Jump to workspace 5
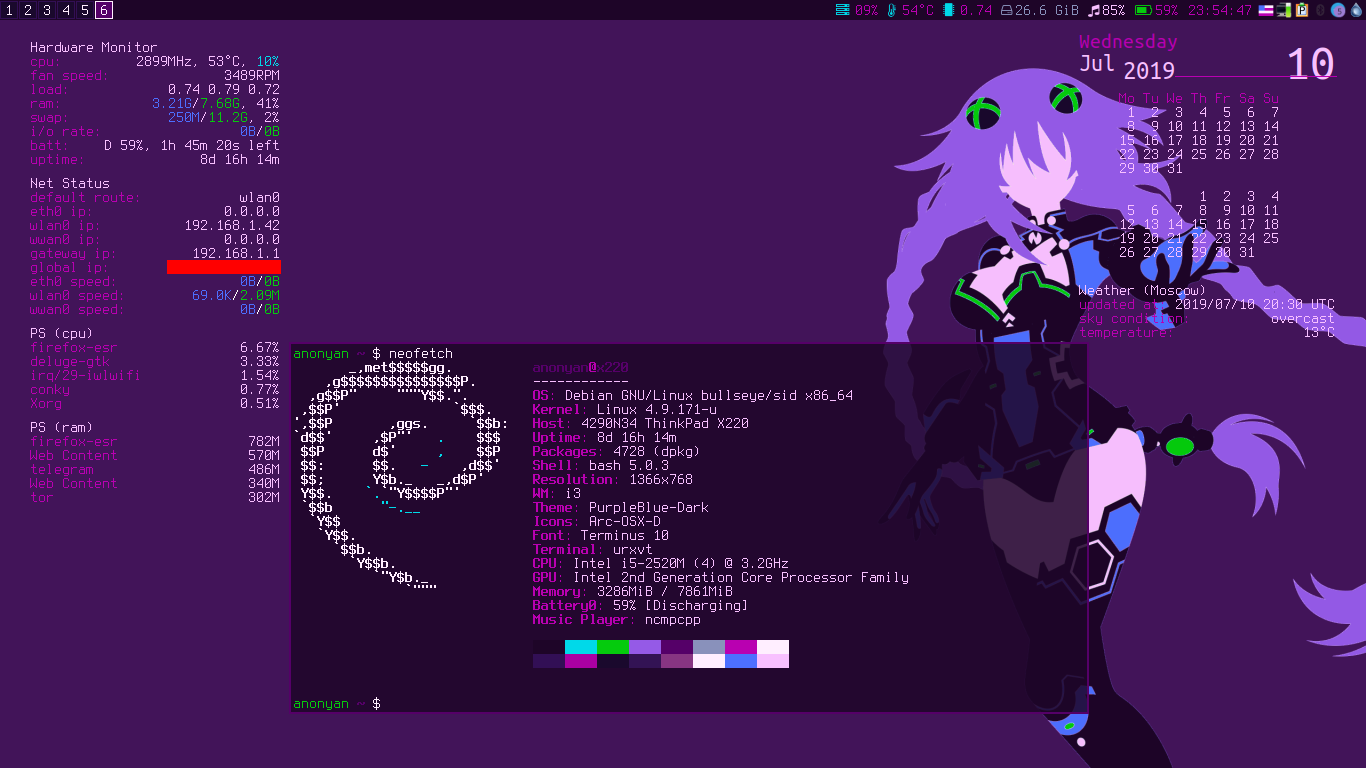The width and height of the screenshot is (1366, 768). (85, 10)
